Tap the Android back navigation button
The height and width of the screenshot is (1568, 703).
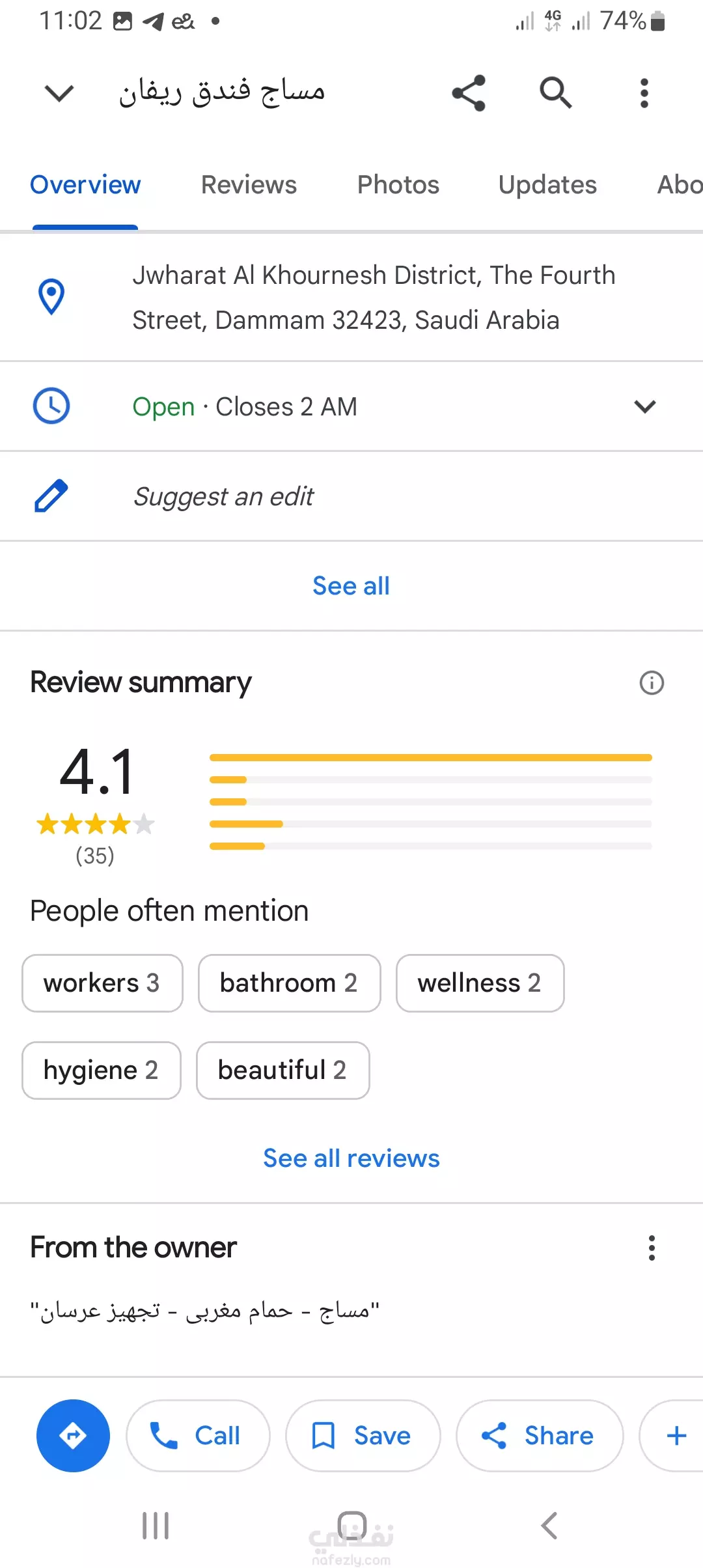pyautogui.click(x=549, y=1525)
